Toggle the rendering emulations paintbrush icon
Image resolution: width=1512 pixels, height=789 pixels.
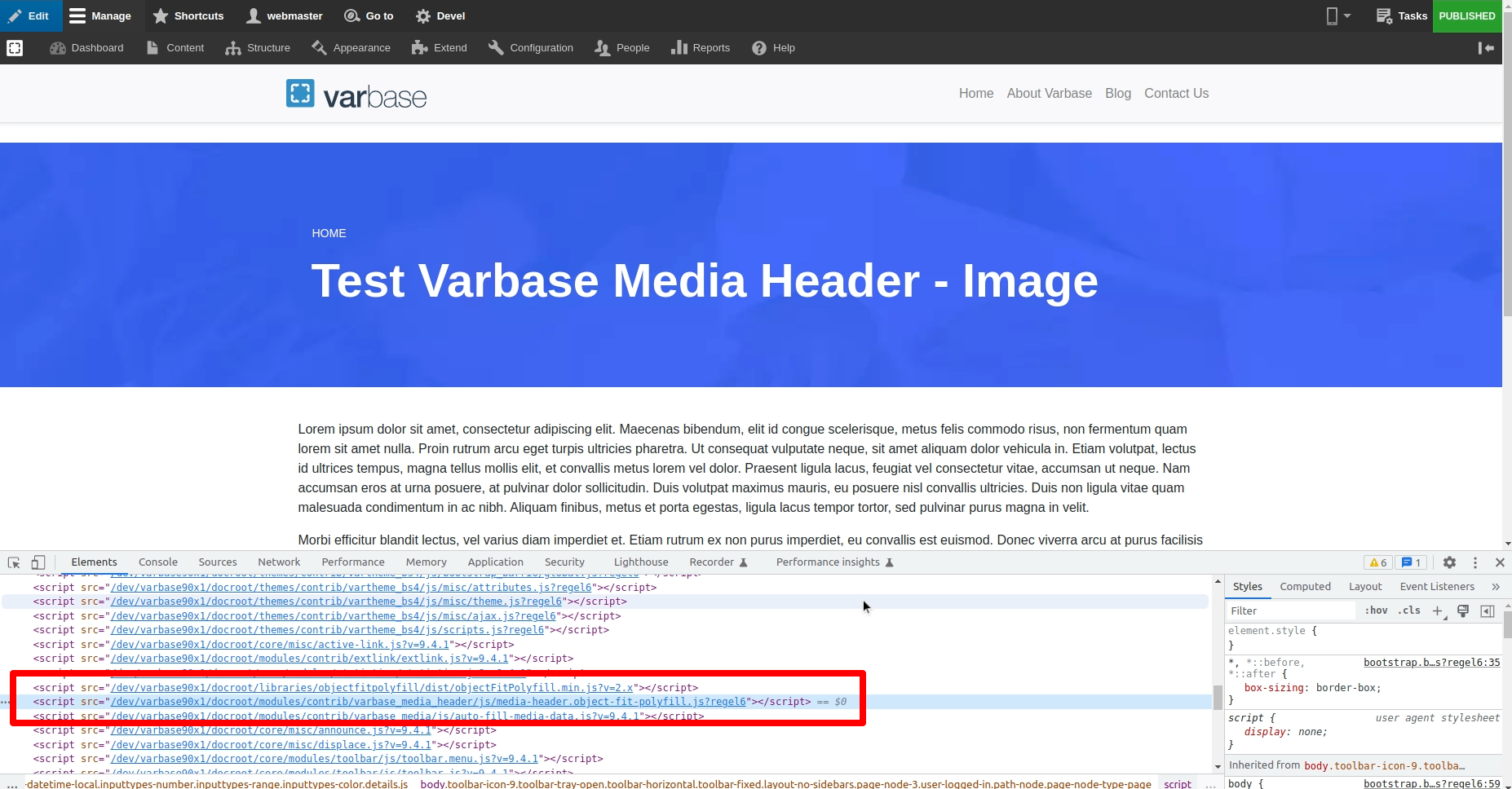pos(1463,610)
